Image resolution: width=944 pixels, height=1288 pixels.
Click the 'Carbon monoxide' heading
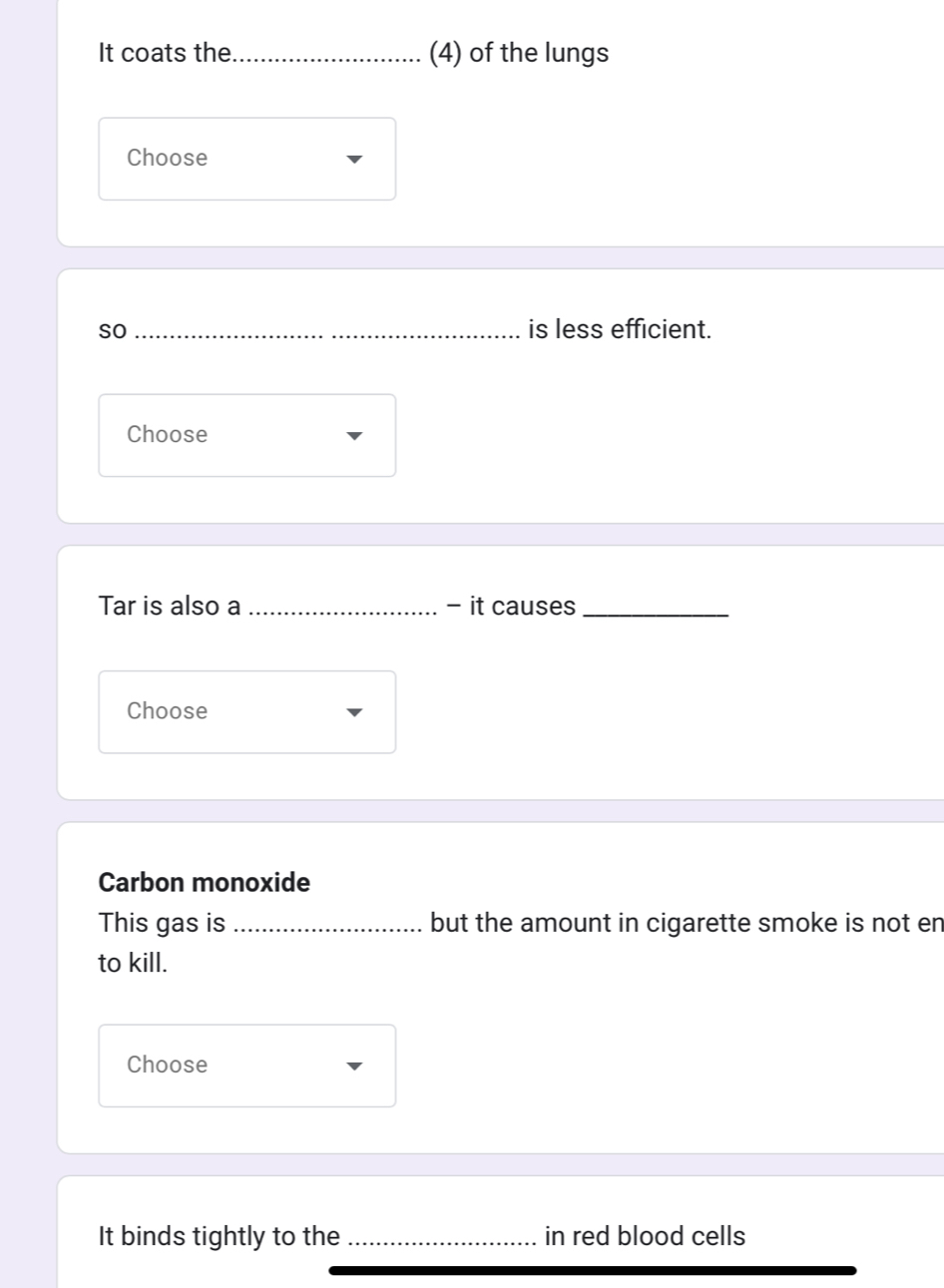click(205, 882)
